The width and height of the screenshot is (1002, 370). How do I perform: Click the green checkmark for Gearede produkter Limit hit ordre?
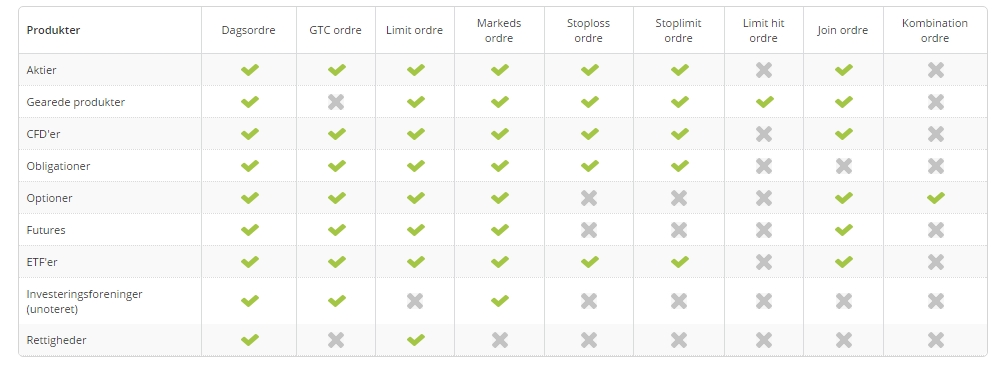[764, 102]
